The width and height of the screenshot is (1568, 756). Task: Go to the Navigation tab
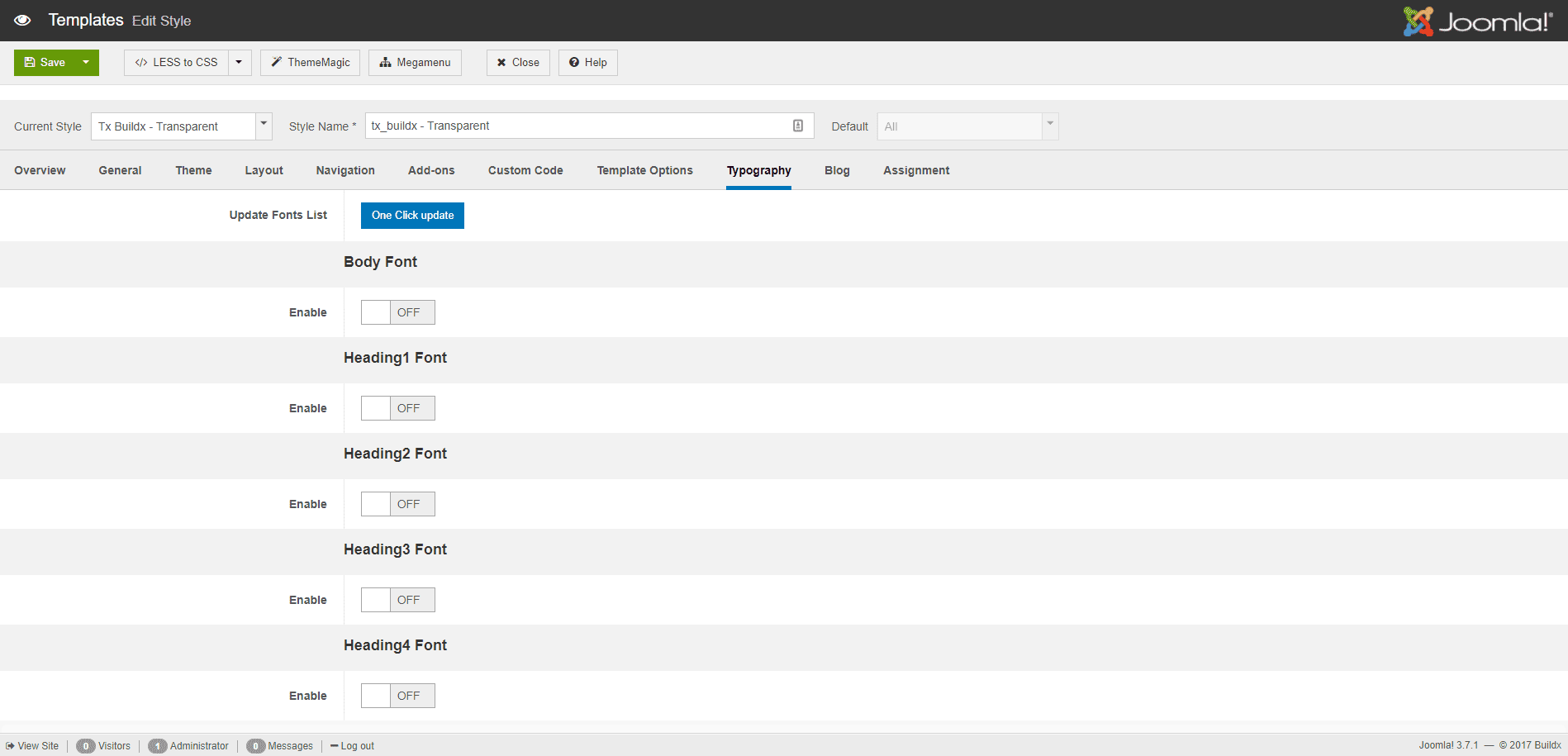click(345, 170)
